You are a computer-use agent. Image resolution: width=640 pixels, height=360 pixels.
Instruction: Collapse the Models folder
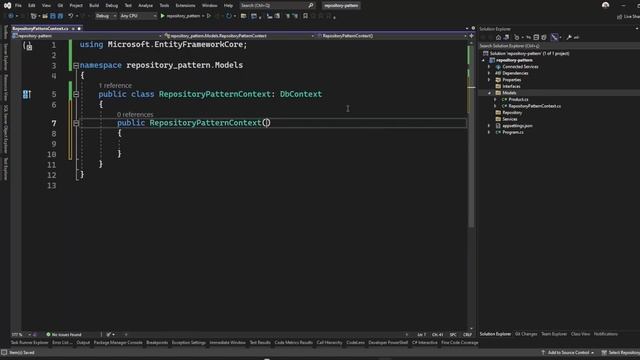click(x=489, y=93)
